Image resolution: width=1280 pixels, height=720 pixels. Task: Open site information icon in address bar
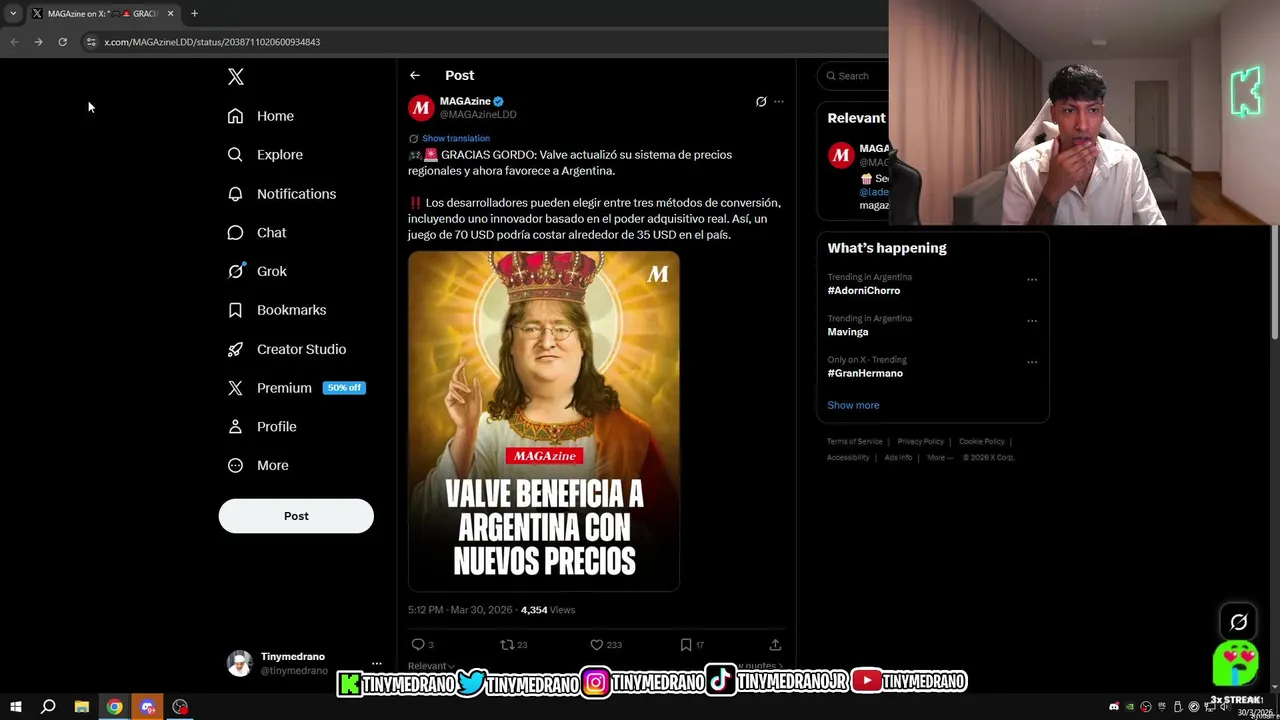tap(90, 42)
